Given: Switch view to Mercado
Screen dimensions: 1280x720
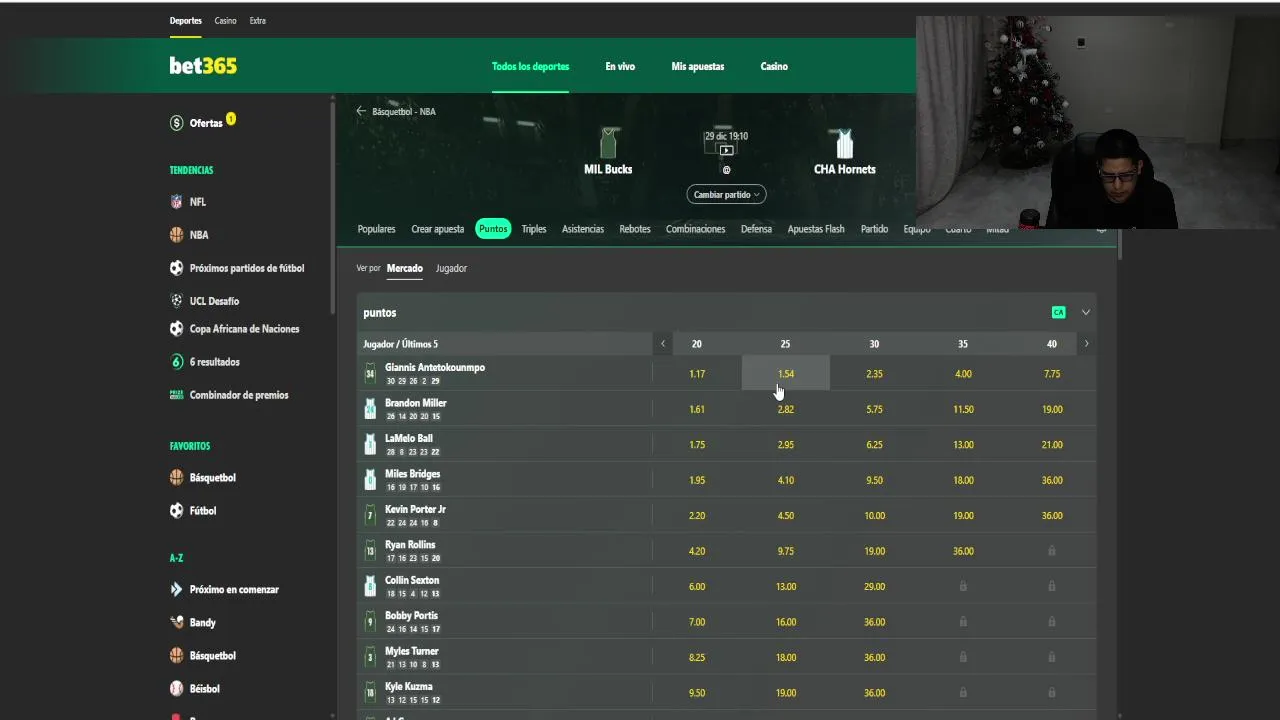Looking at the screenshot, I should pyautogui.click(x=405, y=268).
